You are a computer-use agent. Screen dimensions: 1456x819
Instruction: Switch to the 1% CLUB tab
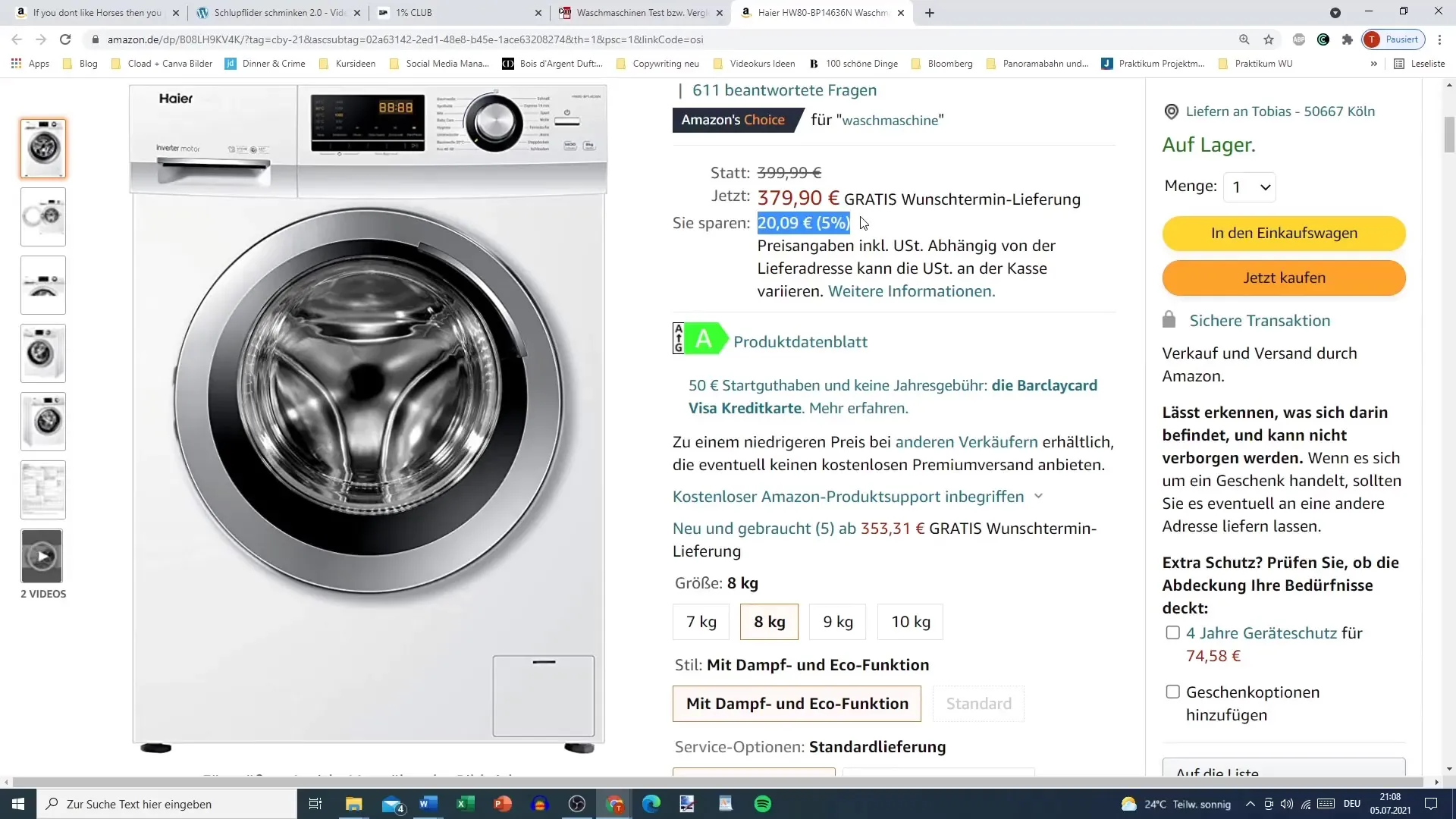[x=460, y=13]
